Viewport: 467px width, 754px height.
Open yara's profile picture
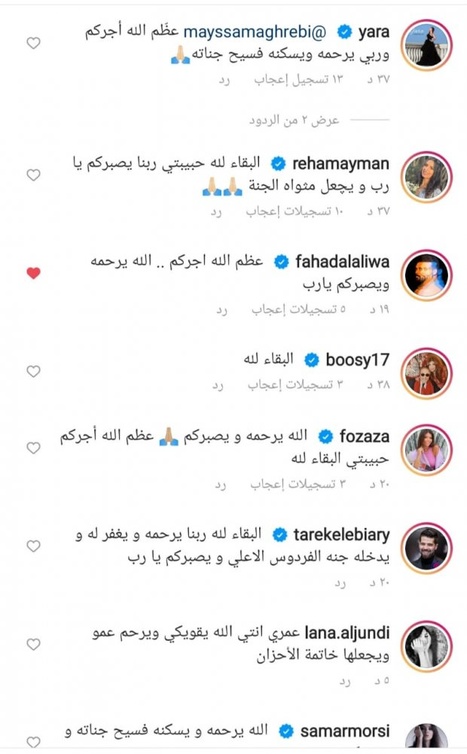click(427, 46)
